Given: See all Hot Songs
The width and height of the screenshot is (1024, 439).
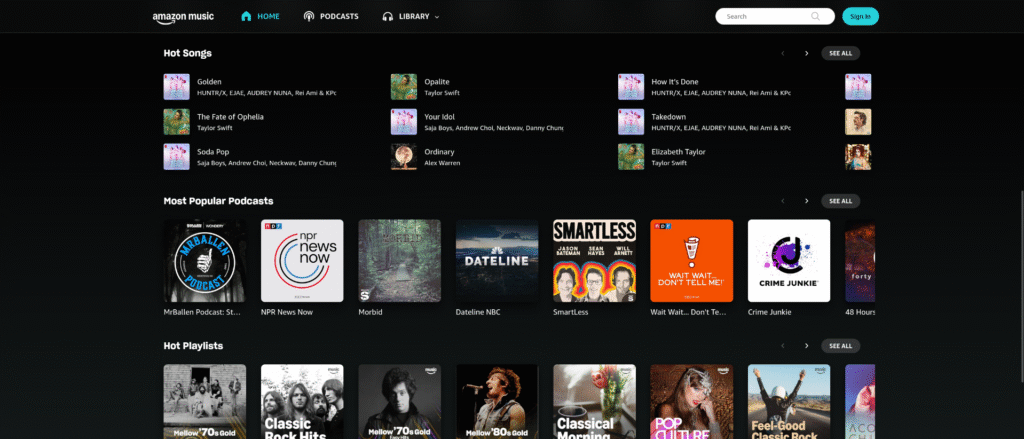Looking at the screenshot, I should point(840,53).
